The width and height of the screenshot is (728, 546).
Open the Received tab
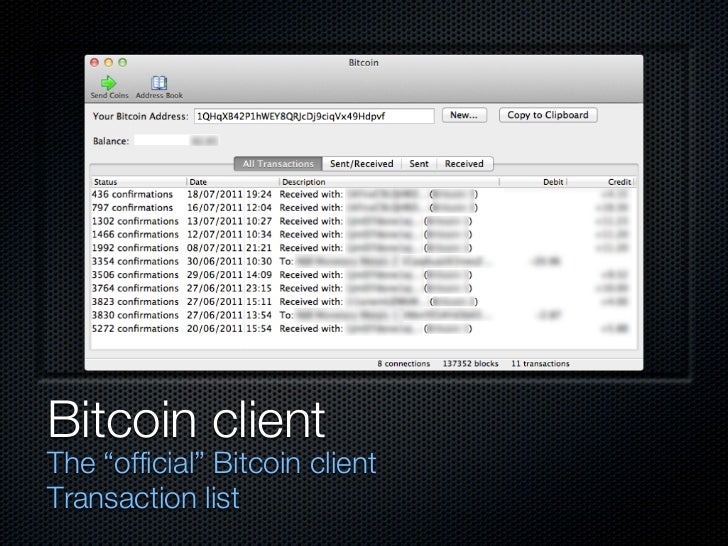click(464, 164)
